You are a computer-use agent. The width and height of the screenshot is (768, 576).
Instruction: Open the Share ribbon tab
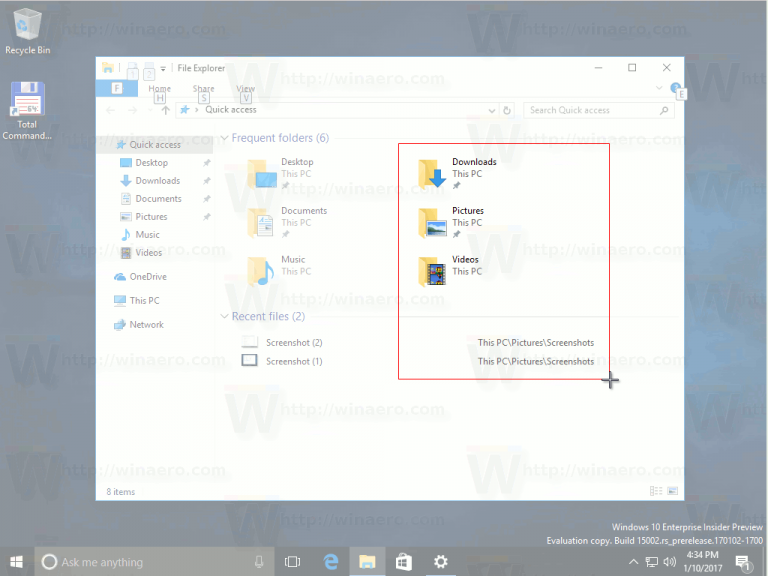tap(203, 89)
